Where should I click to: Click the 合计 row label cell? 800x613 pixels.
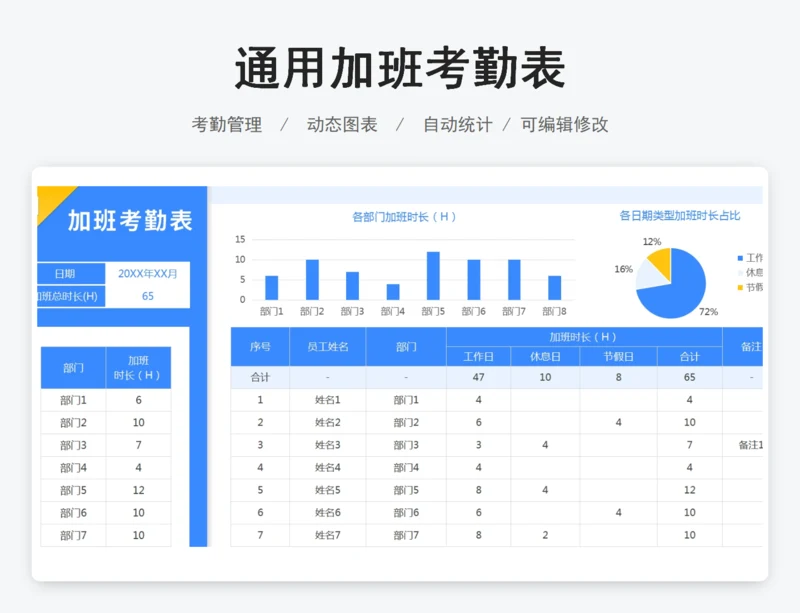point(260,377)
